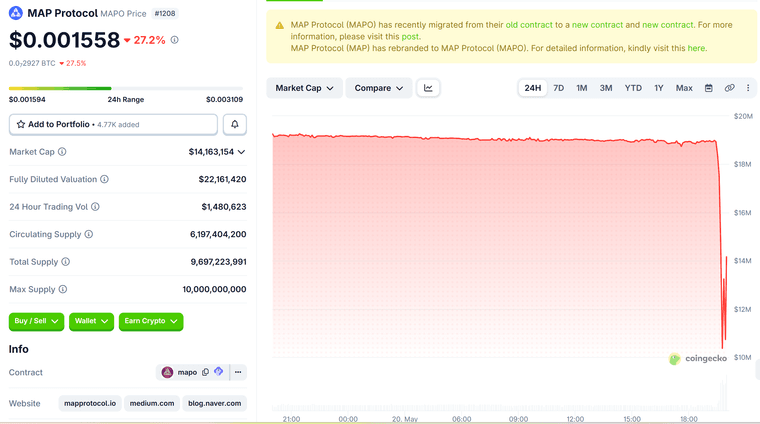
Task: Open the Wallet dropdown
Action: coord(91,321)
